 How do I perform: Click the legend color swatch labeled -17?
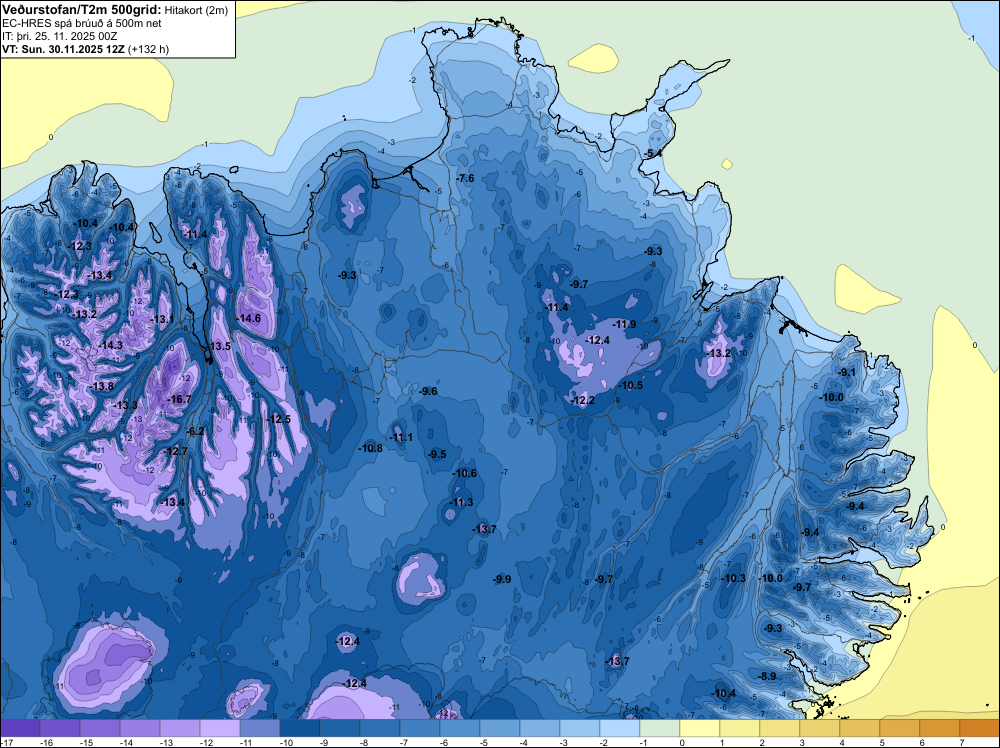(20, 728)
